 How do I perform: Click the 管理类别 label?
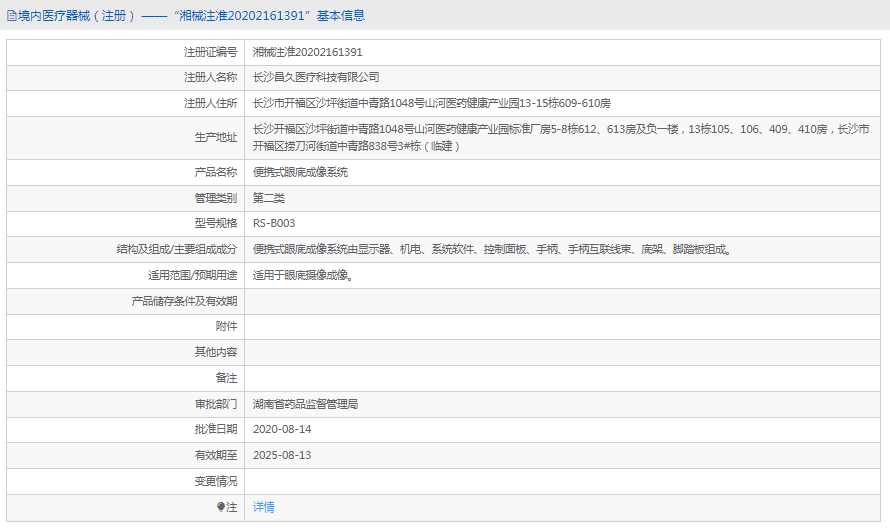(216, 198)
